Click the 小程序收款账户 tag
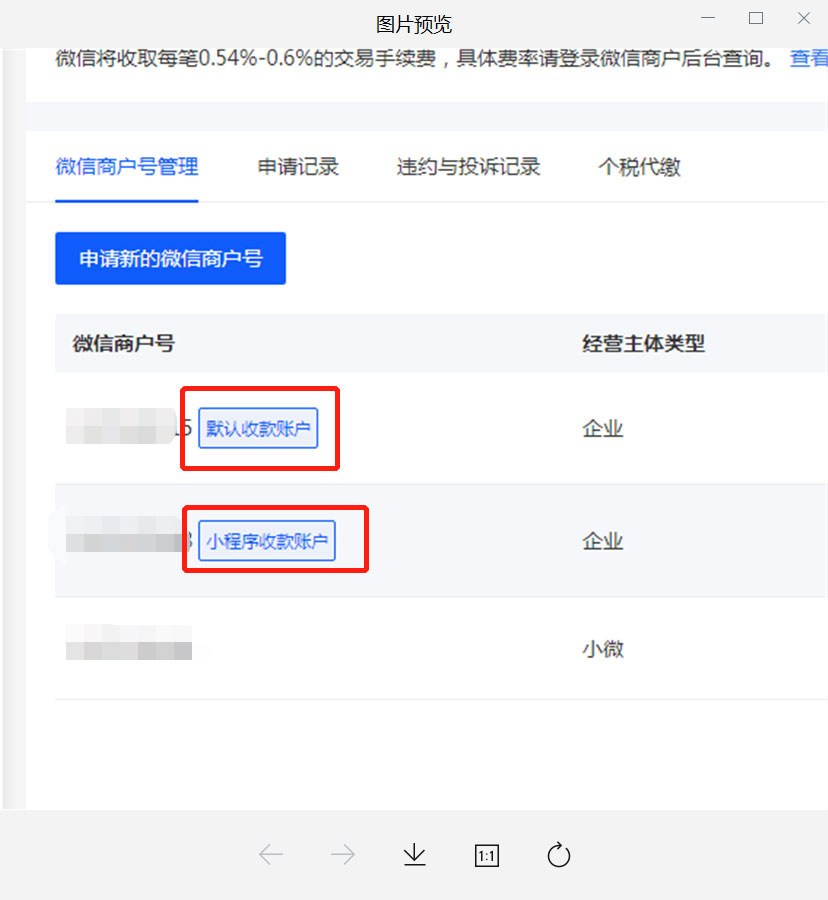This screenshot has width=828, height=900. pos(267,542)
